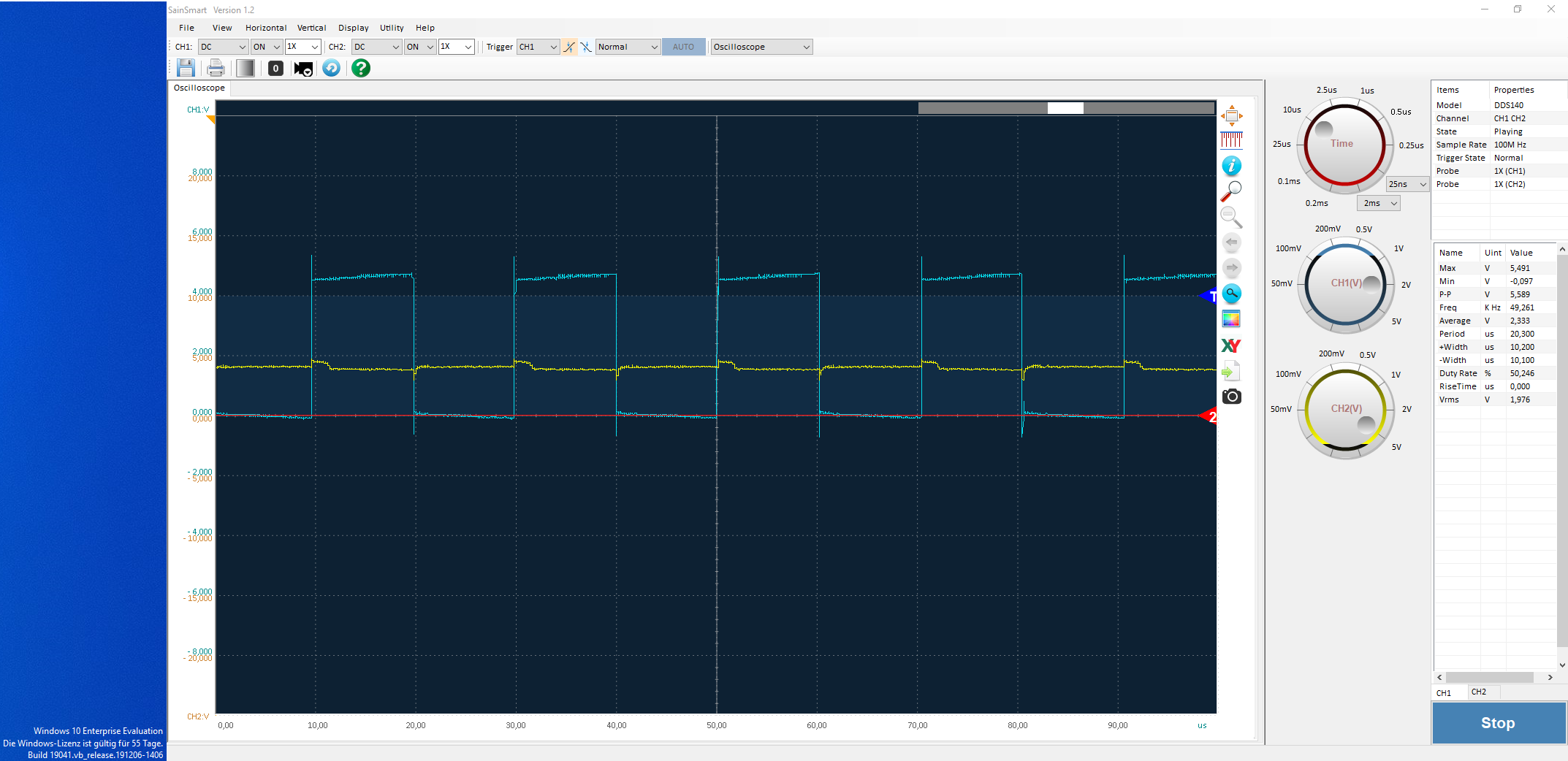
Task: Click the blue info icon
Action: [1231, 166]
